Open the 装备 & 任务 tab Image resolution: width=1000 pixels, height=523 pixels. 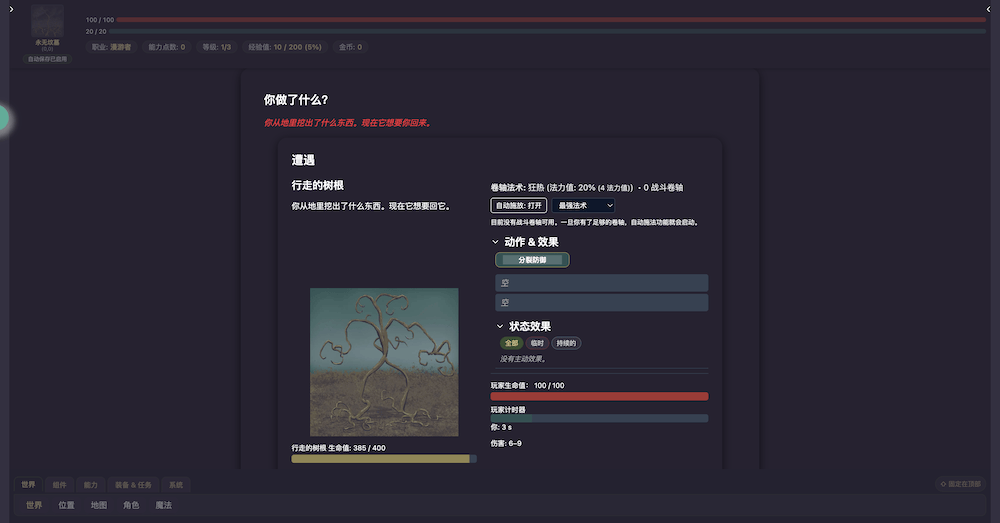(x=133, y=484)
